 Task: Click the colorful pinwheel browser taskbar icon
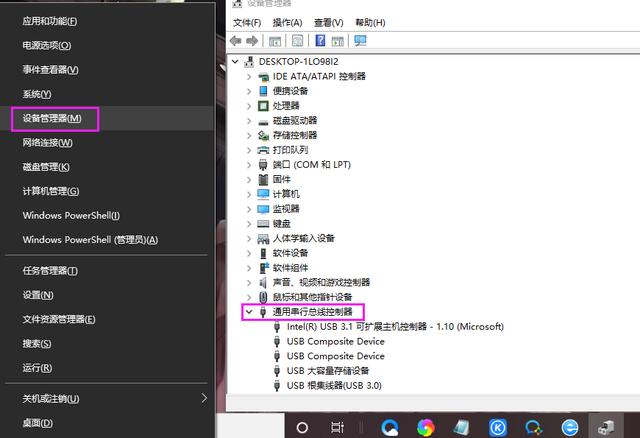426,427
